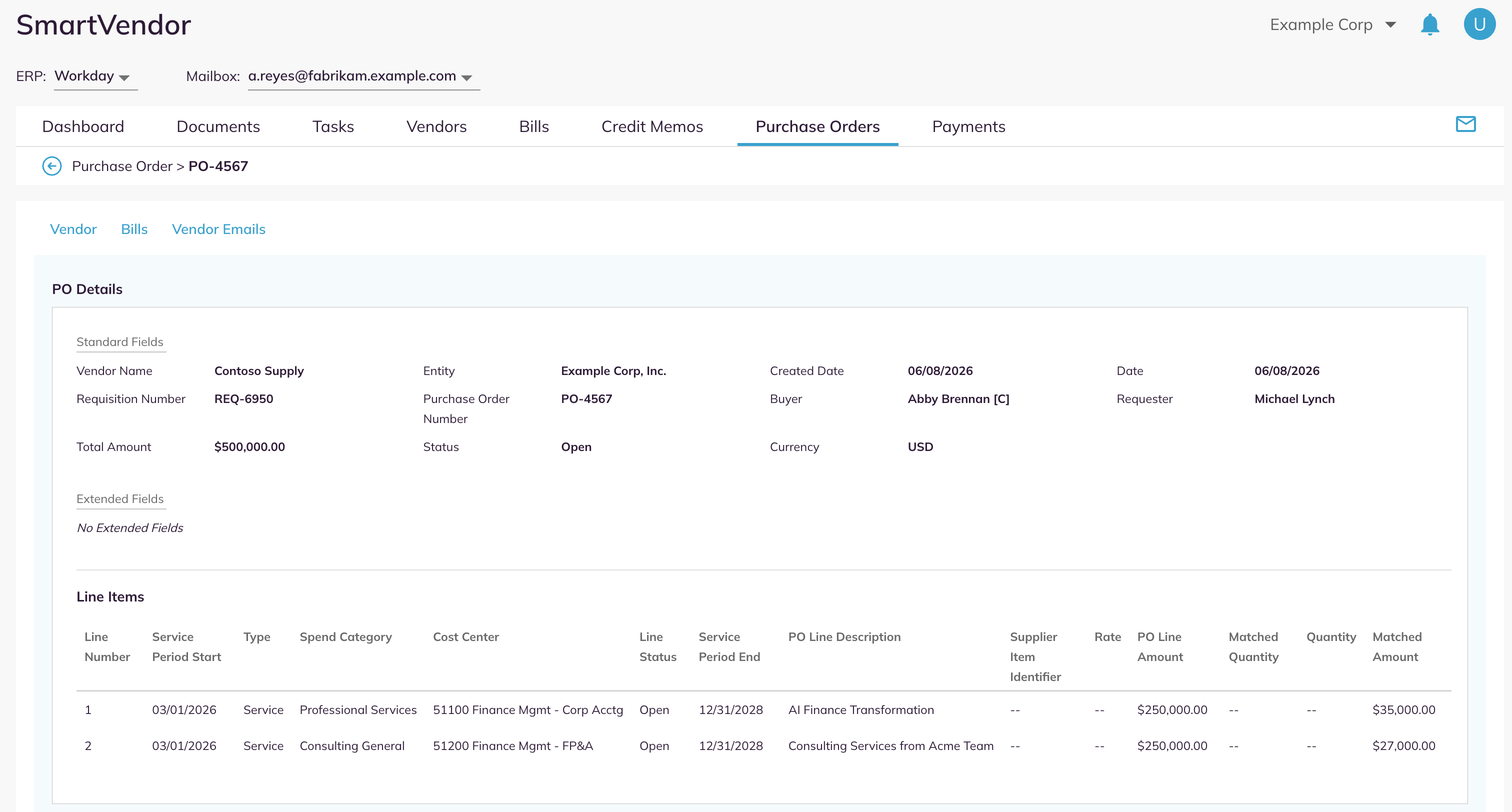Open the Tasks tab
The width and height of the screenshot is (1512, 812).
[x=333, y=127]
